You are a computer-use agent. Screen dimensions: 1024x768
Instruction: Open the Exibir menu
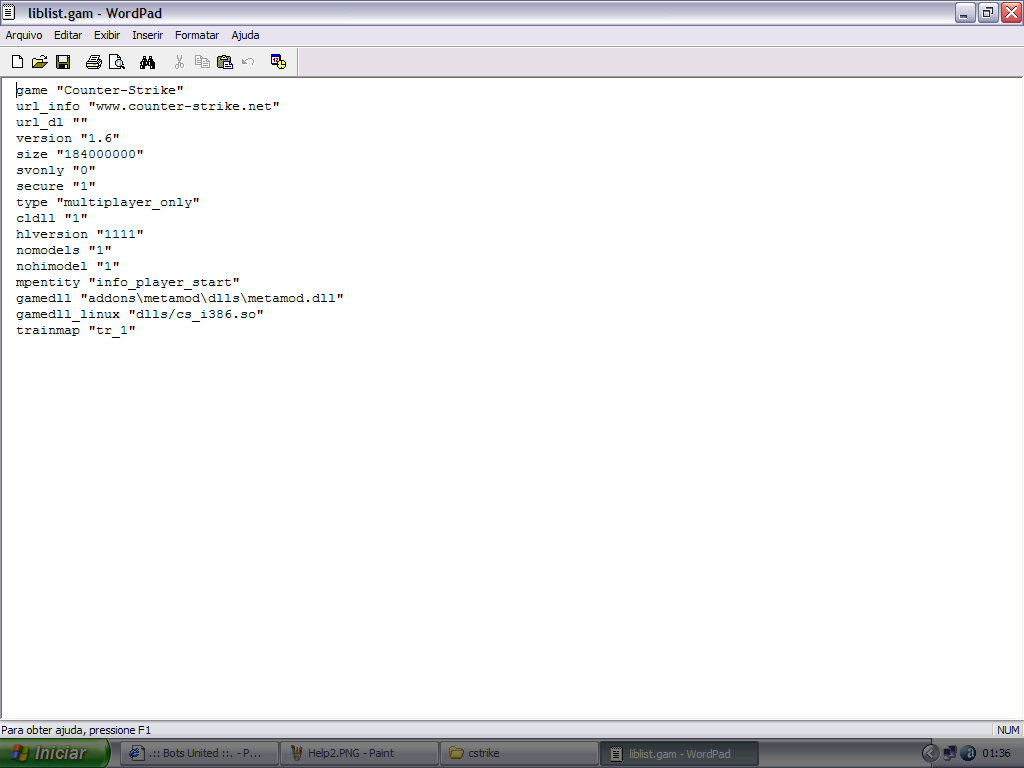[x=107, y=35]
